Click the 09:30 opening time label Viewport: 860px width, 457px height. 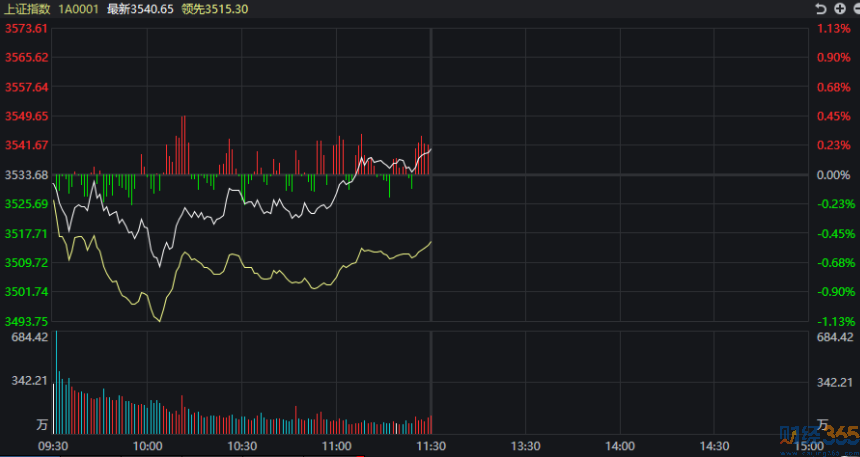click(52, 446)
